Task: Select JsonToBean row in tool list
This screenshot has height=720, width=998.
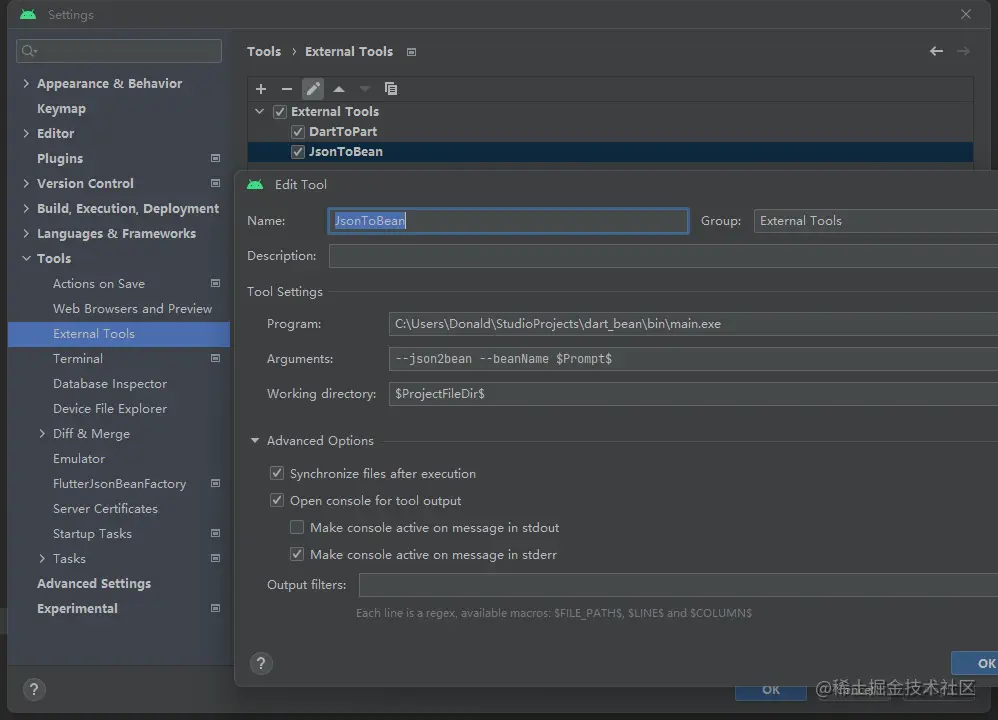Action: coord(610,152)
